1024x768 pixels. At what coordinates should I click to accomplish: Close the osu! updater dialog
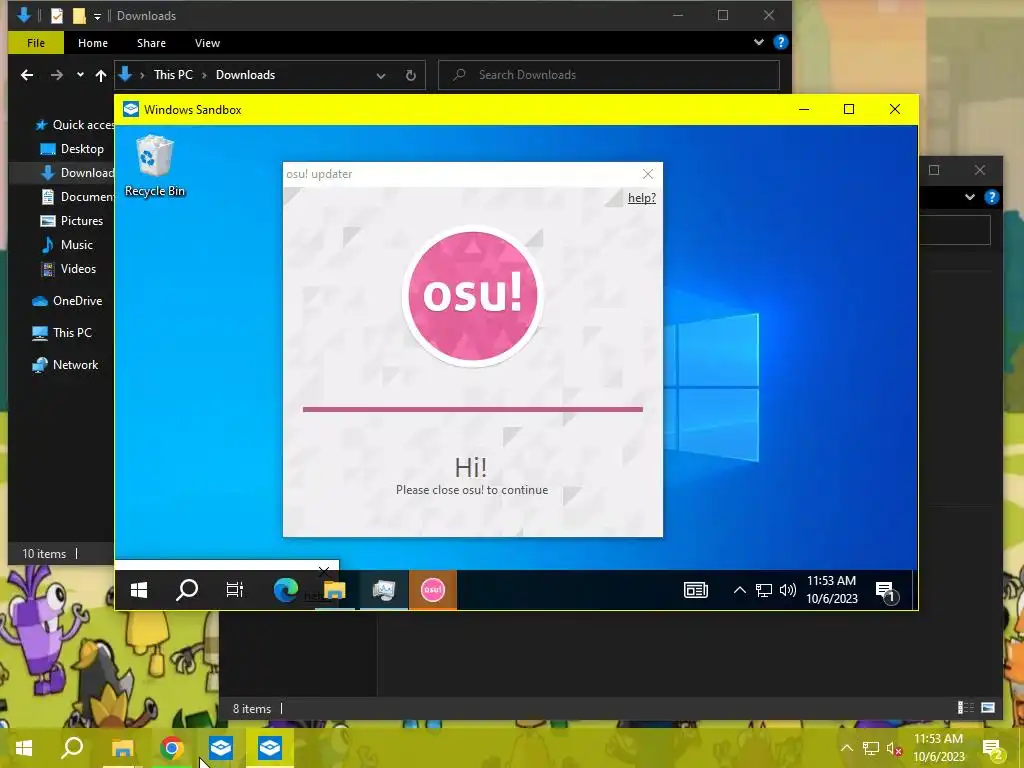tap(647, 174)
